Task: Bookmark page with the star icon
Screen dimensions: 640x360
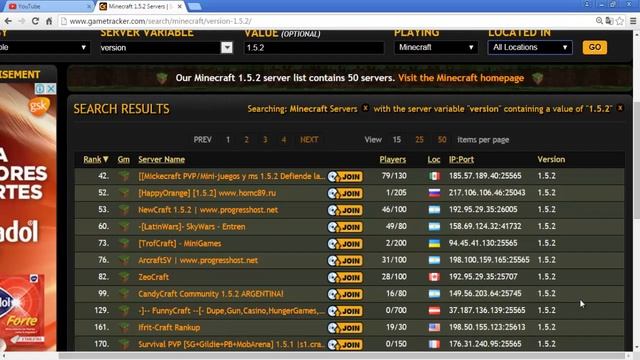Action: [x=620, y=21]
